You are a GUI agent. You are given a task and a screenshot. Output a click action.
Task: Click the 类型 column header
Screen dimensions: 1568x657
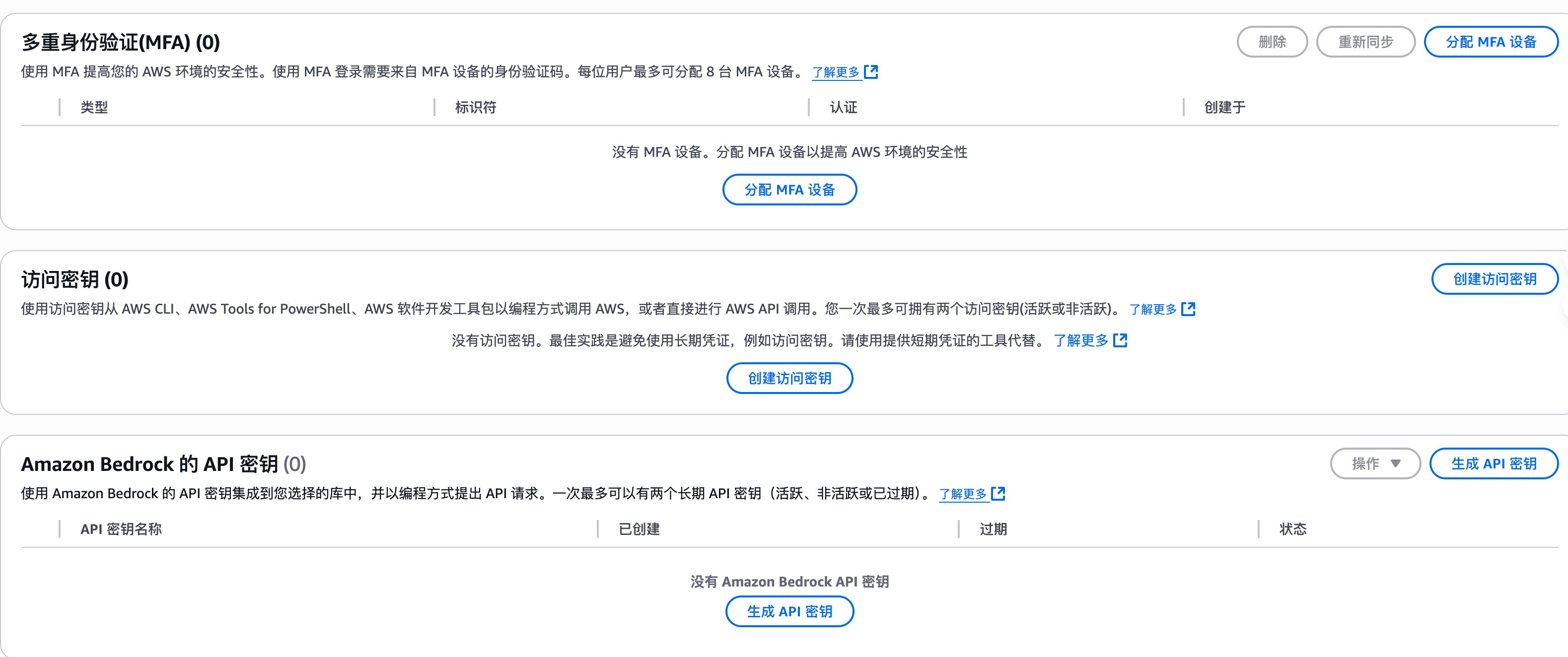tap(95, 107)
